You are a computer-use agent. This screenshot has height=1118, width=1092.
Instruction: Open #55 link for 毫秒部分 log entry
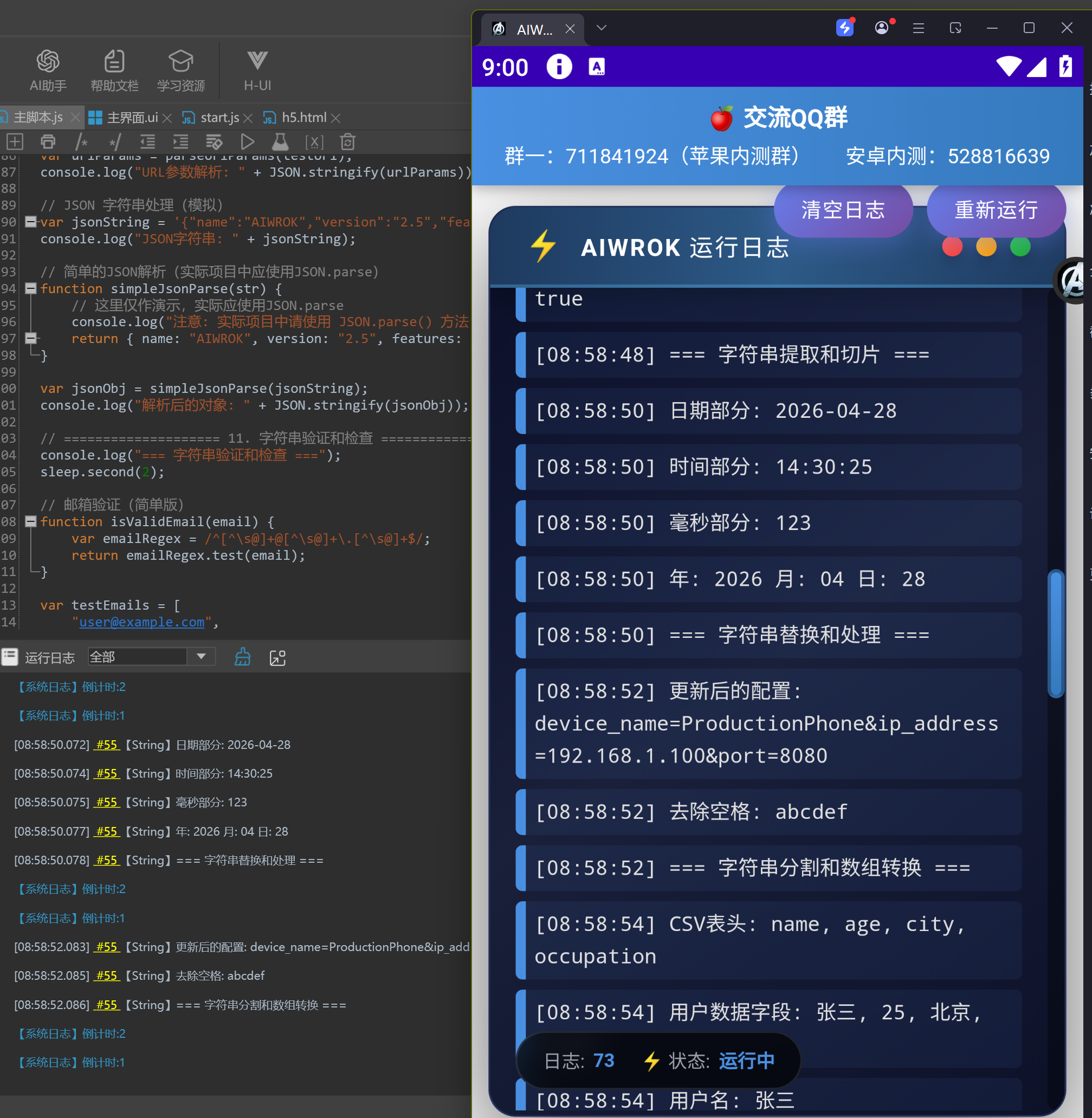pyautogui.click(x=107, y=802)
